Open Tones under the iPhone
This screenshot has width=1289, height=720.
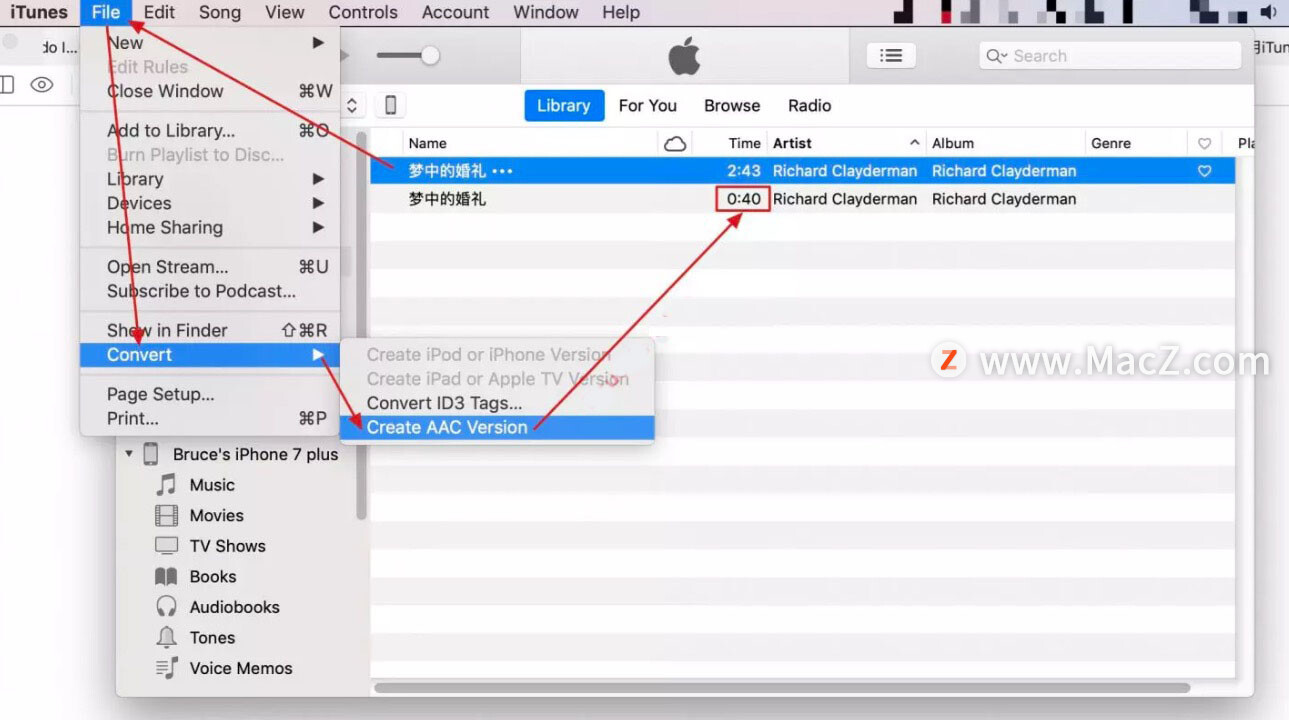[212, 638]
